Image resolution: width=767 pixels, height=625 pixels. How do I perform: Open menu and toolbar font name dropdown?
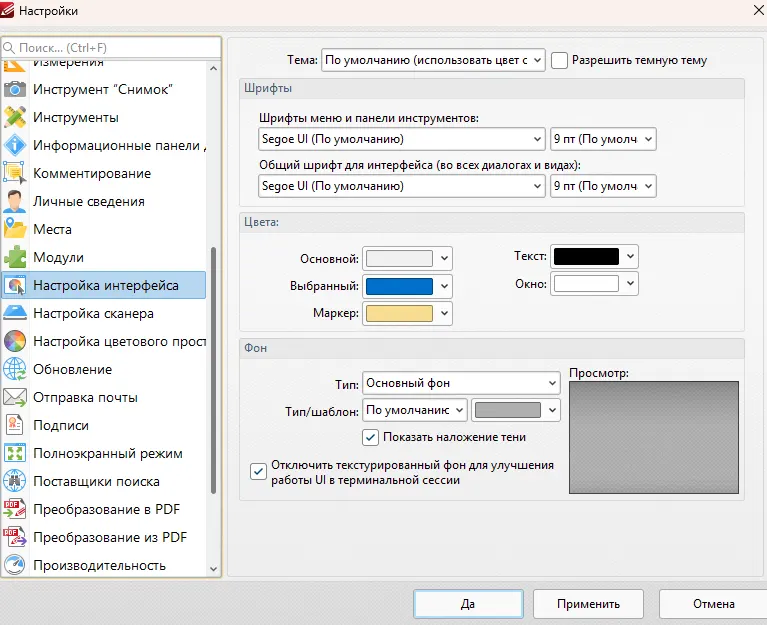tap(402, 139)
